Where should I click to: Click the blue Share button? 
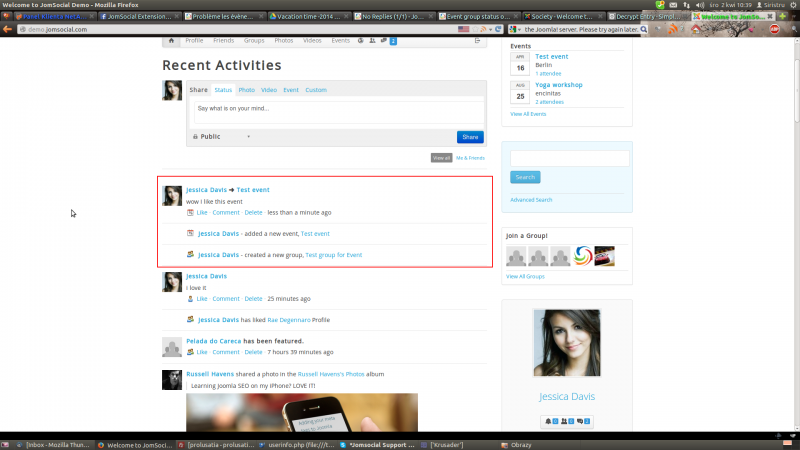470,137
